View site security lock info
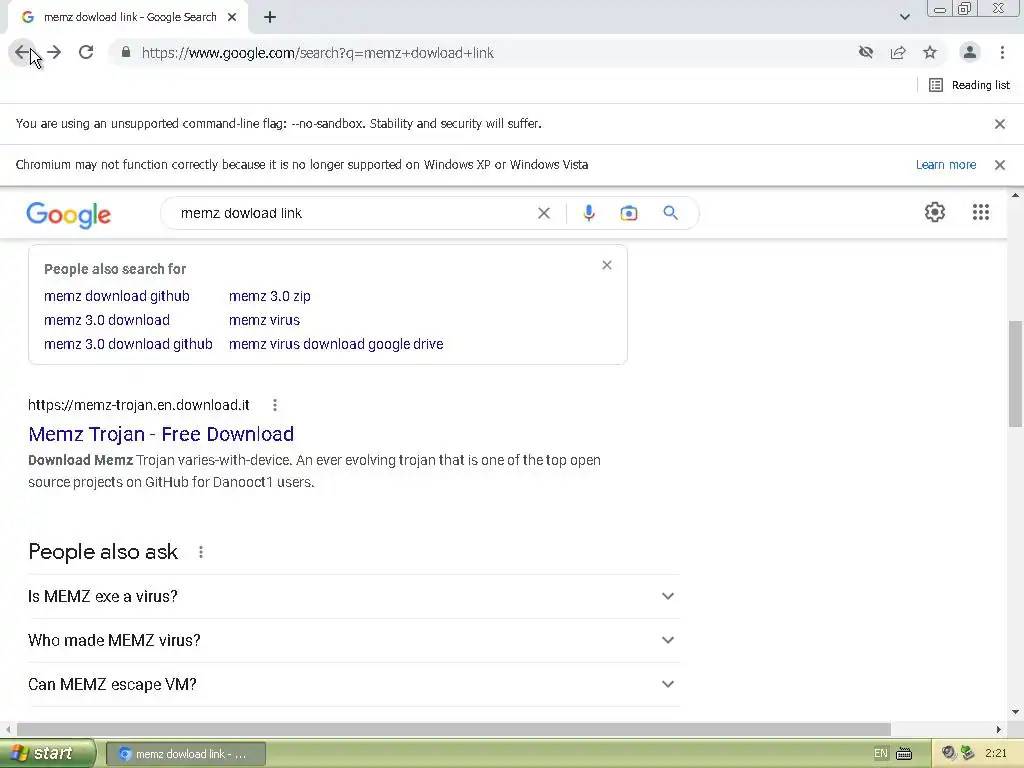 (126, 52)
